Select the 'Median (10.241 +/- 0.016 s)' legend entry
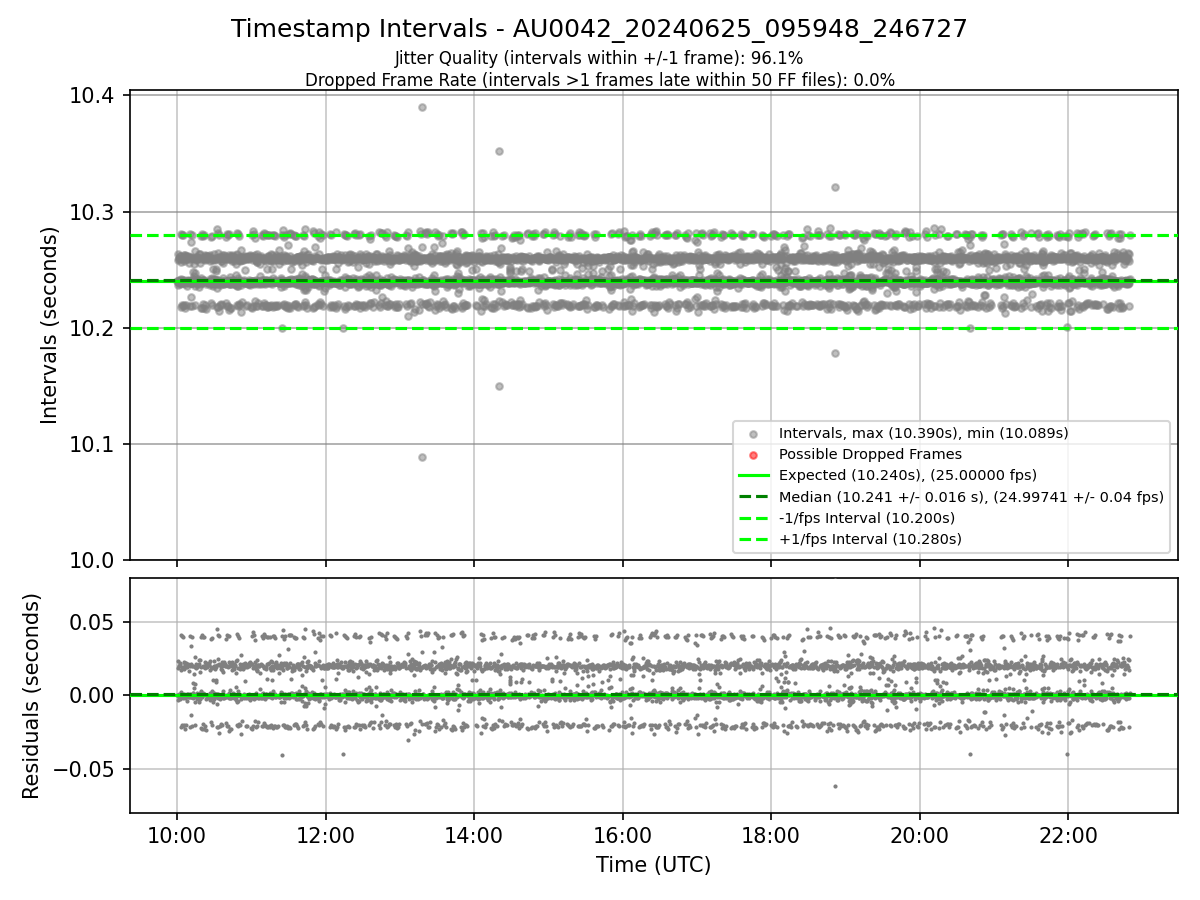 coord(971,496)
